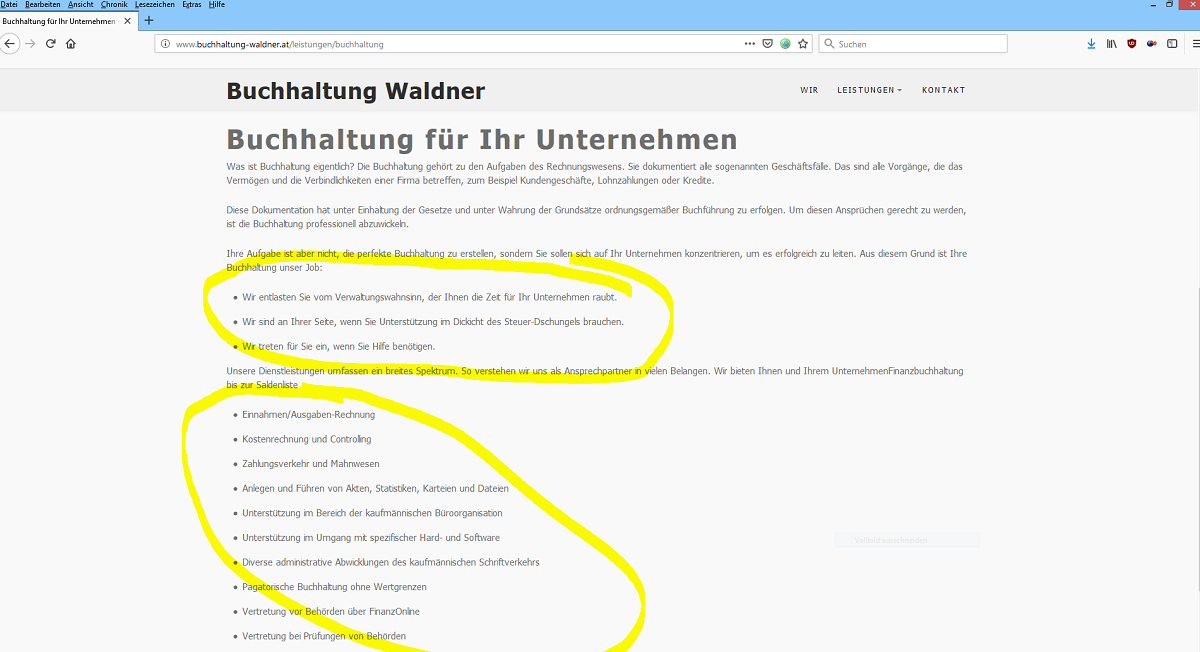1200x652 pixels.
Task: Open the Firefox hamburger menu
Action: tap(1192, 44)
